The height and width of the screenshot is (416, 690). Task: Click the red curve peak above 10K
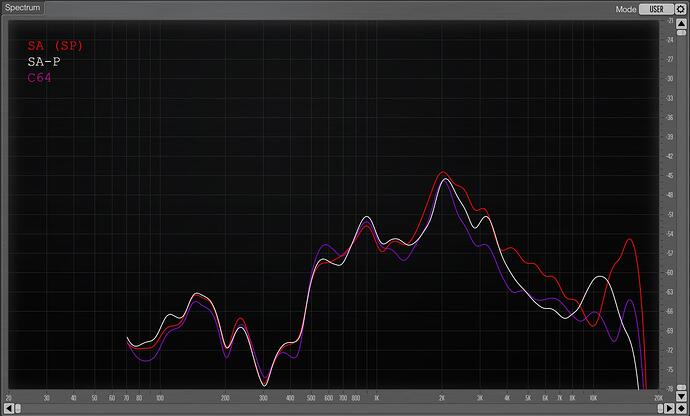click(x=630, y=240)
